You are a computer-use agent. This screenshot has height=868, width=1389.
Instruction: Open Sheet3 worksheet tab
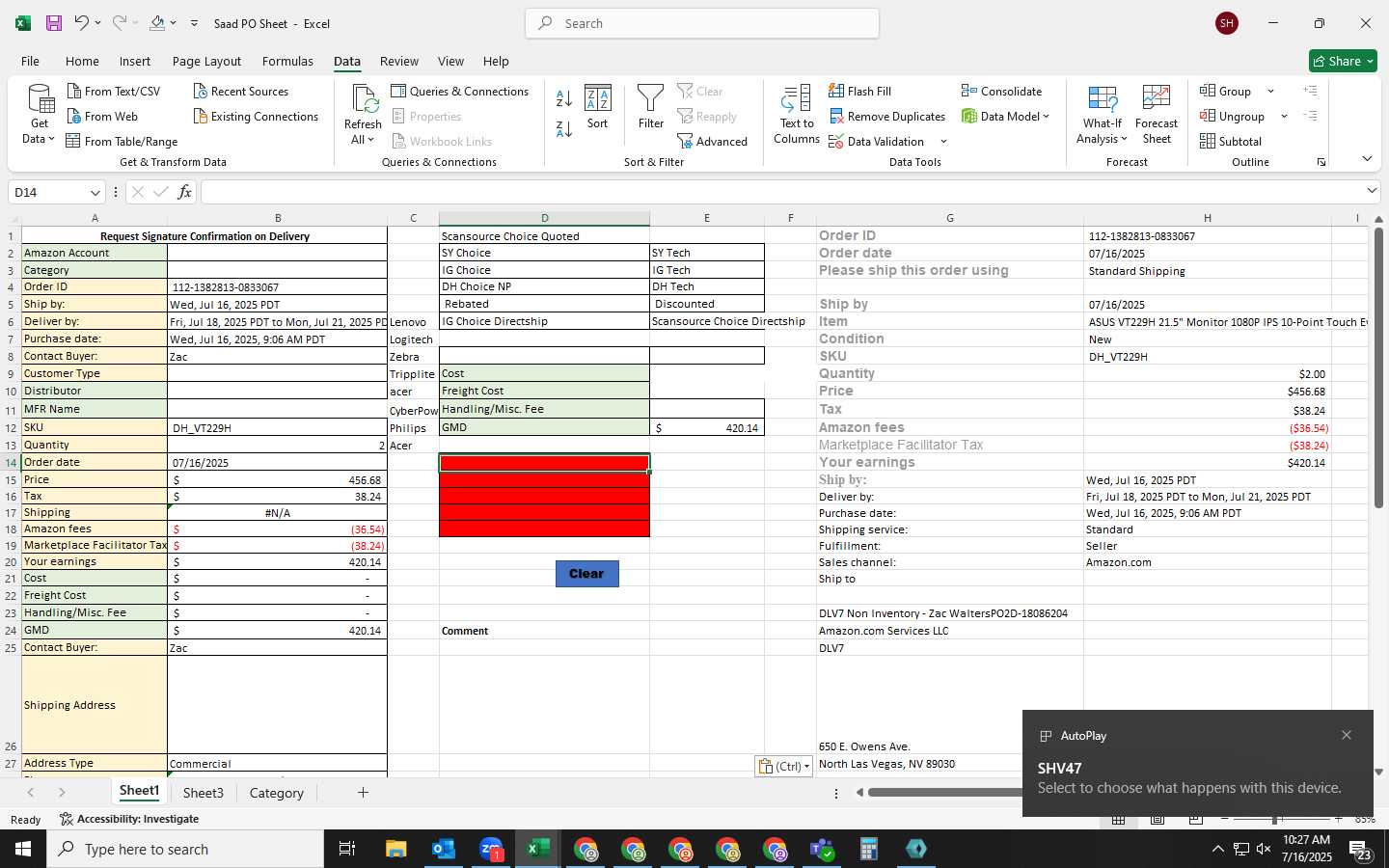204,793
